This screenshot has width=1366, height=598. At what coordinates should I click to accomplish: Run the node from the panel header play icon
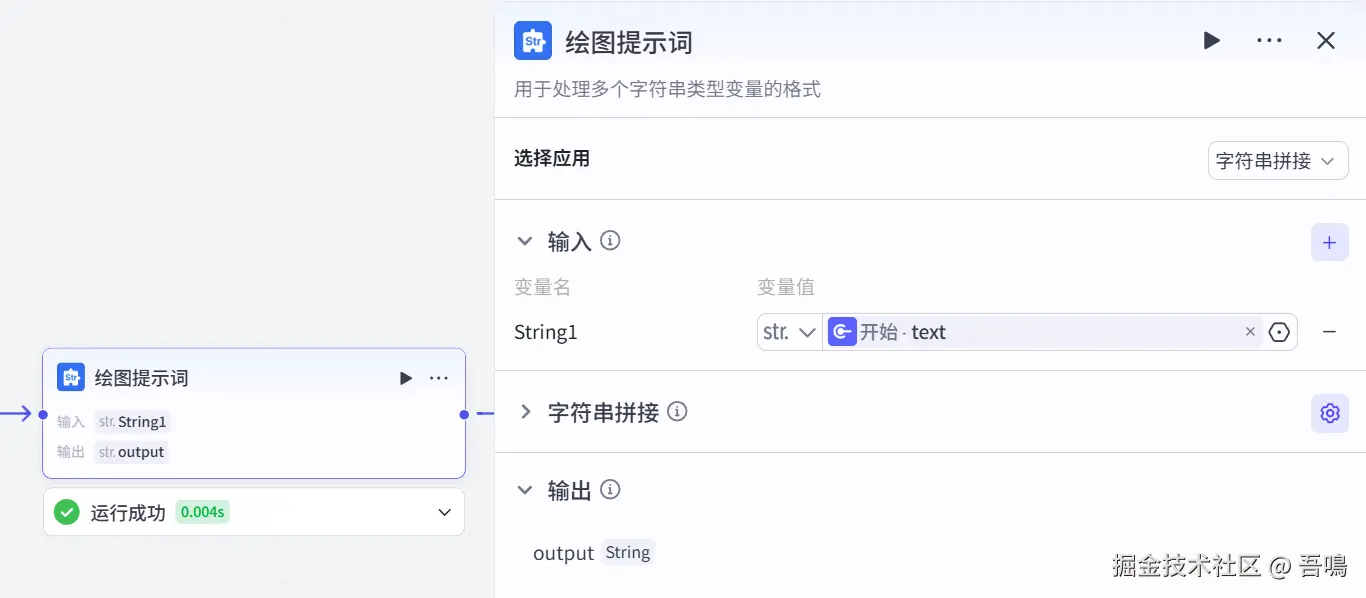point(1211,41)
